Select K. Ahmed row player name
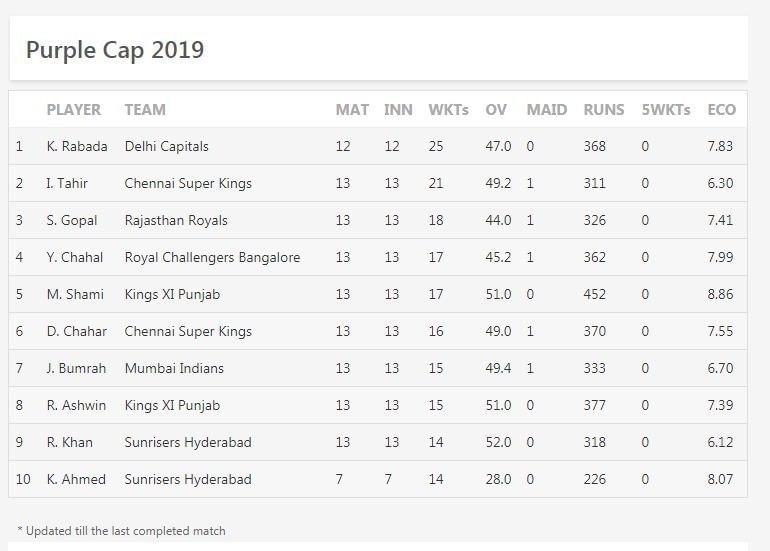The width and height of the screenshot is (770, 551). click(x=76, y=479)
